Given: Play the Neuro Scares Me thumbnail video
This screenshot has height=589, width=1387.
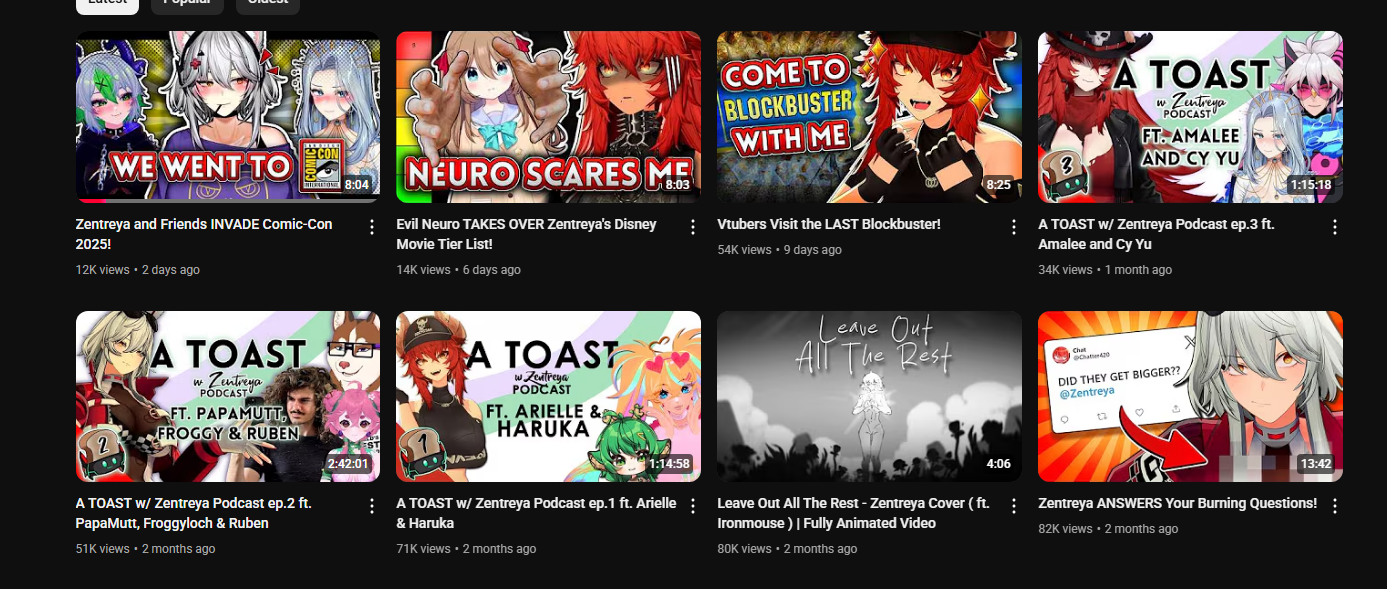Looking at the screenshot, I should 548,117.
